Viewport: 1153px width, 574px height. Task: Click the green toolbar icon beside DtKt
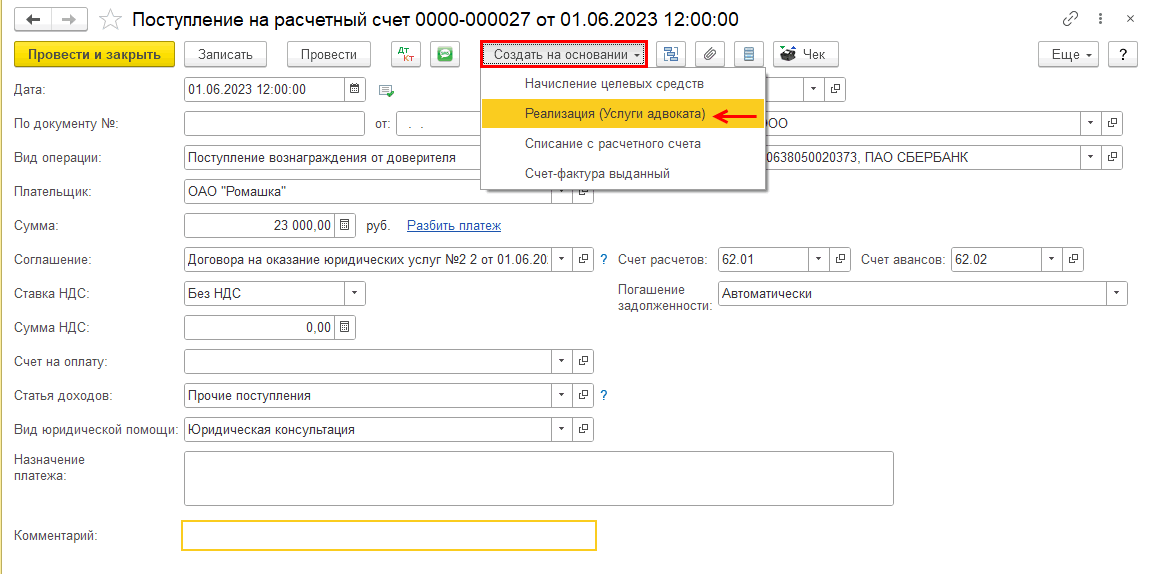point(444,54)
